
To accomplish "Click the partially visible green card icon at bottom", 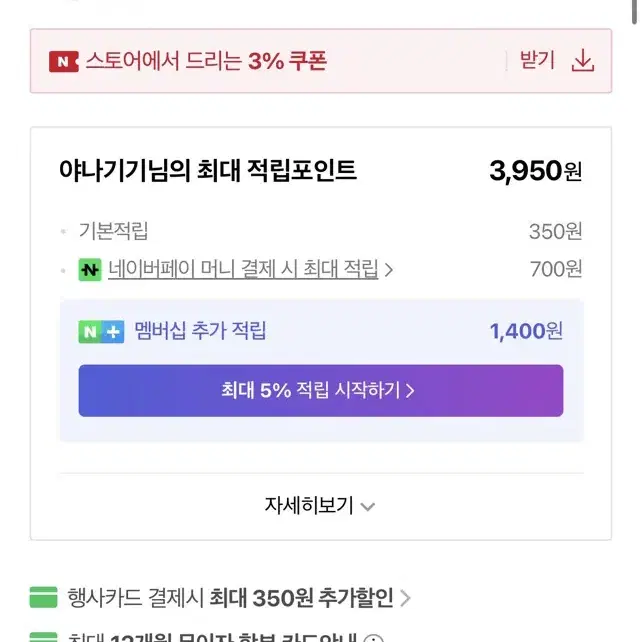I will tap(43, 637).
